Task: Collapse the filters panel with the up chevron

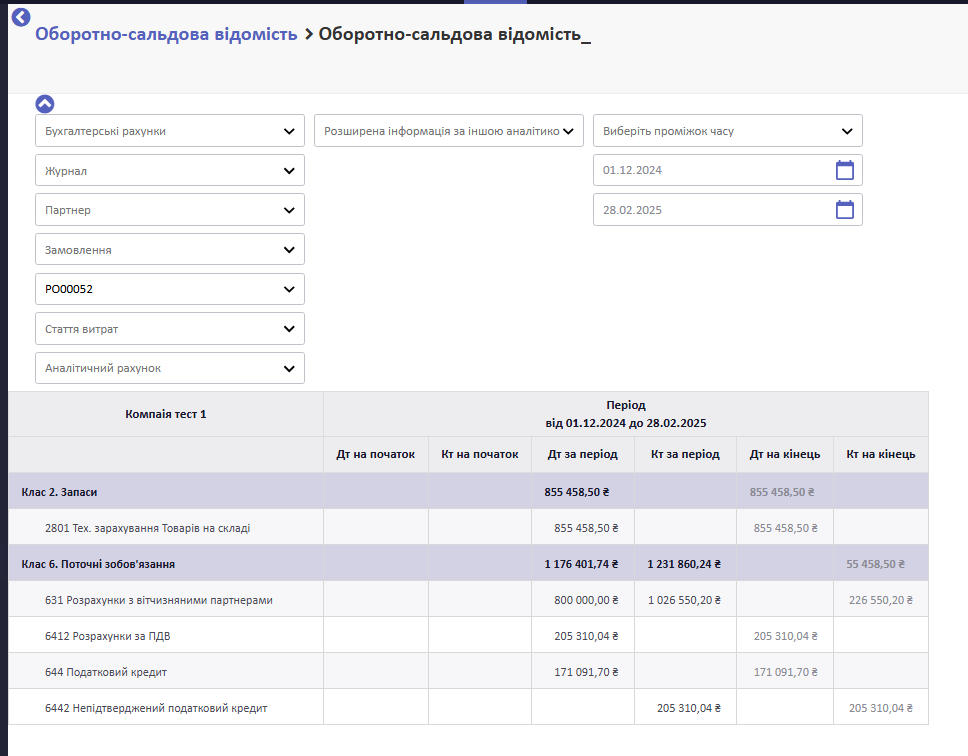Action: 44,104
